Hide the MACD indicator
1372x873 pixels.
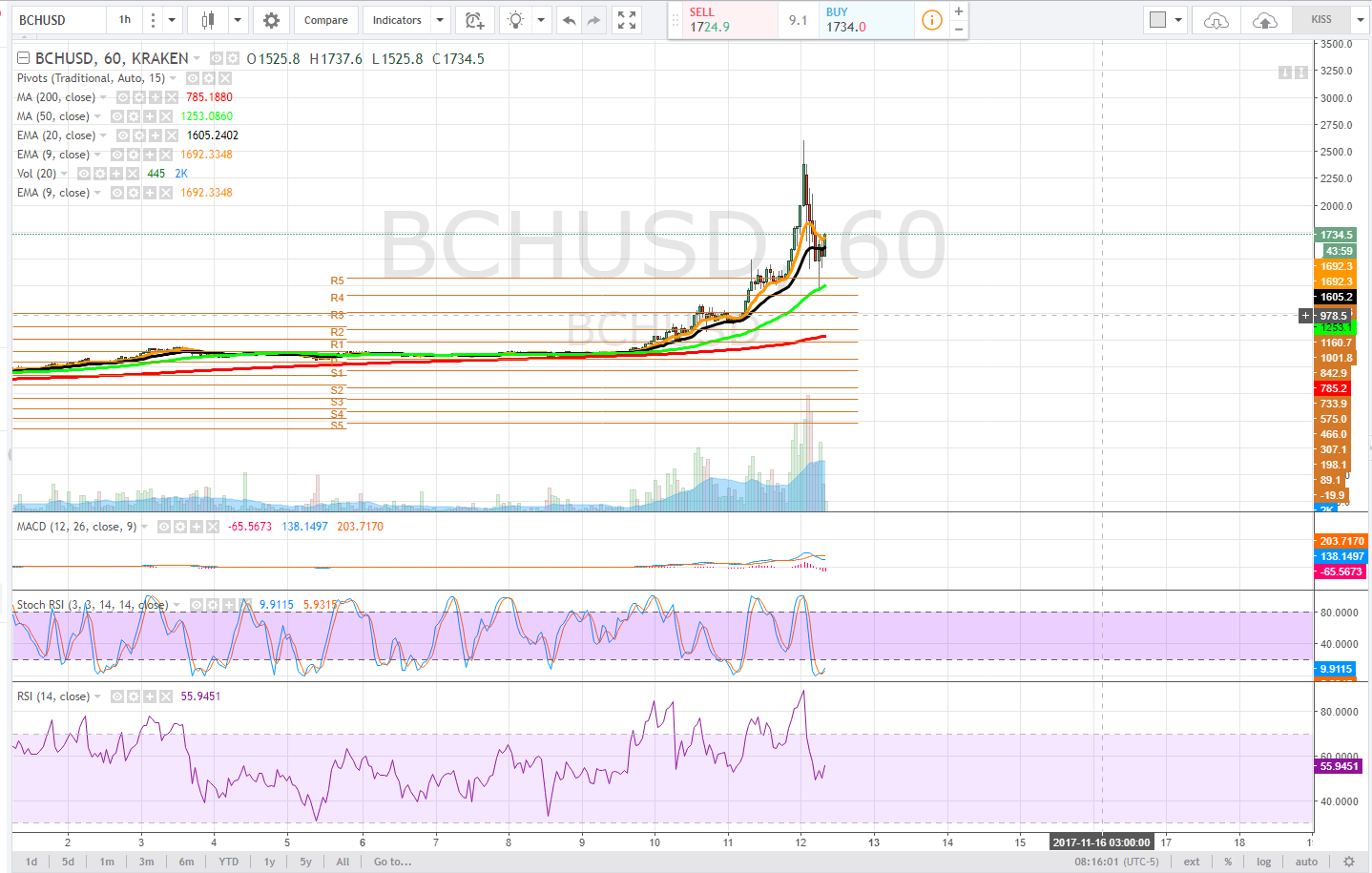(x=164, y=527)
